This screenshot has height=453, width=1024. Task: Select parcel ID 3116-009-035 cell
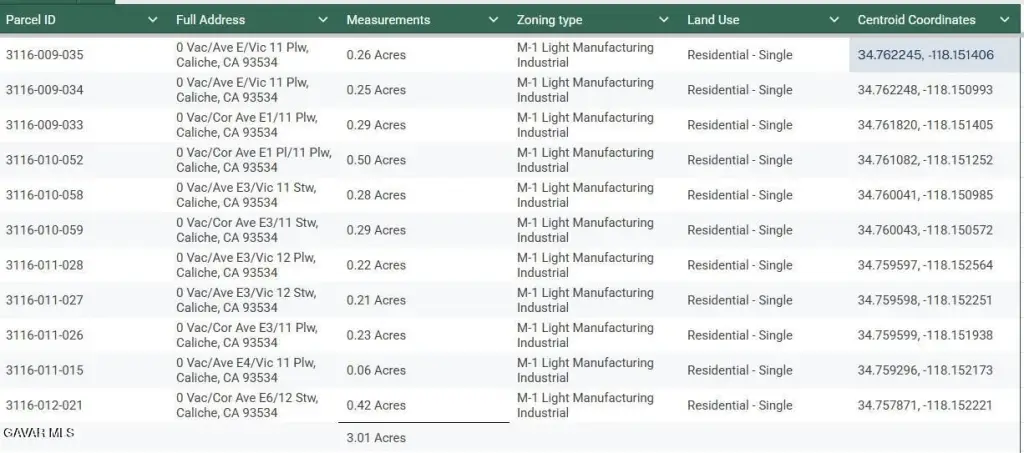[45, 55]
